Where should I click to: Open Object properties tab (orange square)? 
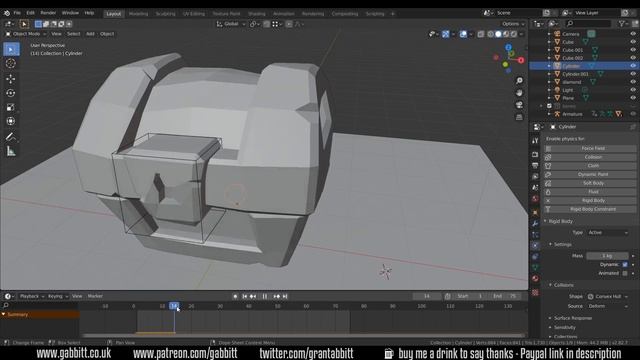coord(535,213)
